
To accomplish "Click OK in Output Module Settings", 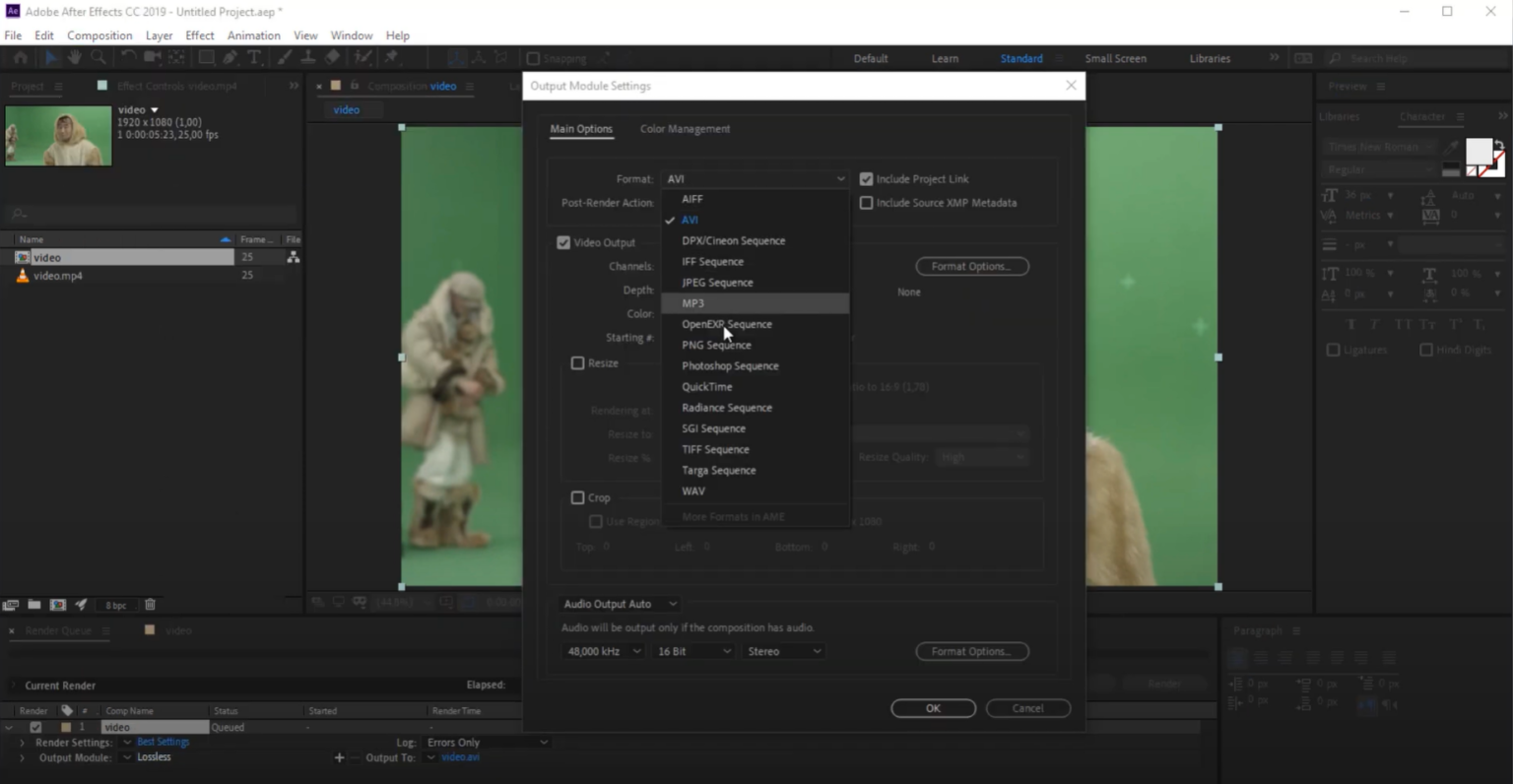I will point(933,708).
